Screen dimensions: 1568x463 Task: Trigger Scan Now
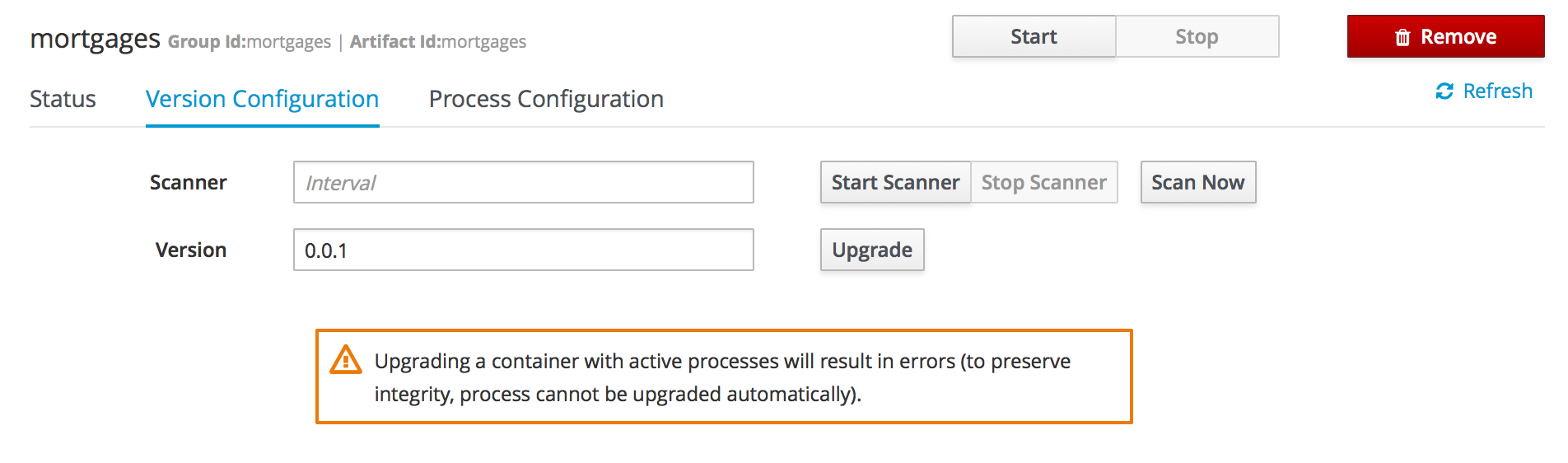(1197, 182)
